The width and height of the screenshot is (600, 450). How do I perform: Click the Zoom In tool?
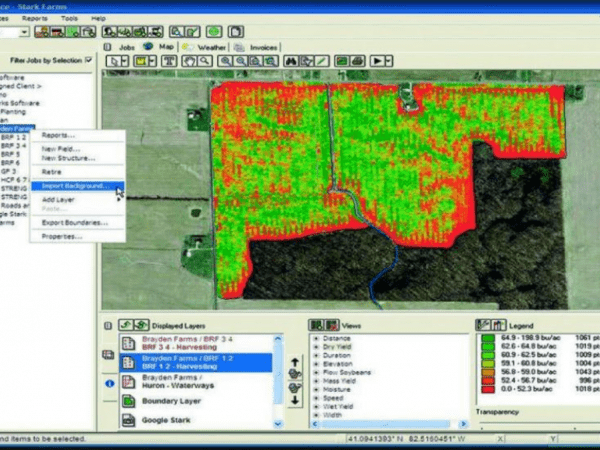click(225, 61)
